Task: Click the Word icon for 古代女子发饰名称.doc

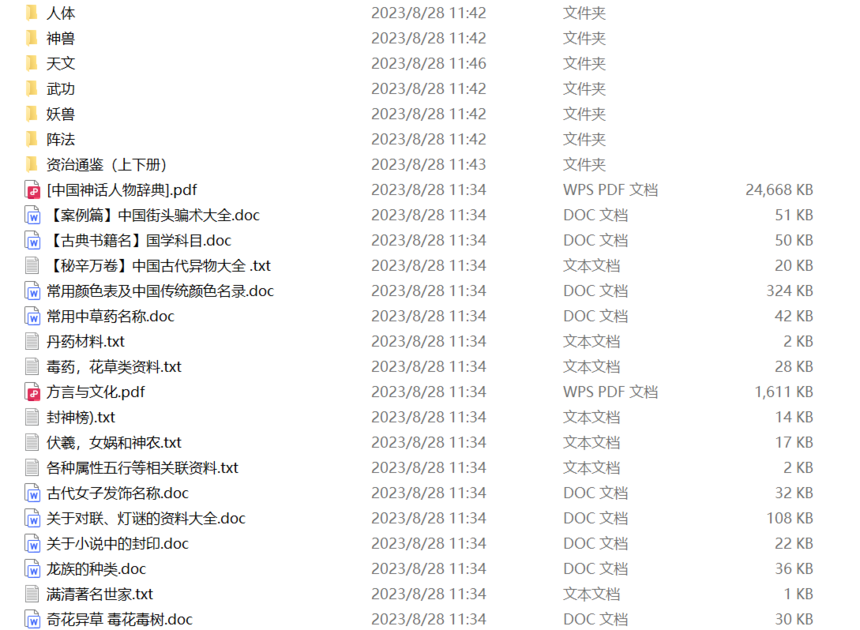Action: [32, 493]
